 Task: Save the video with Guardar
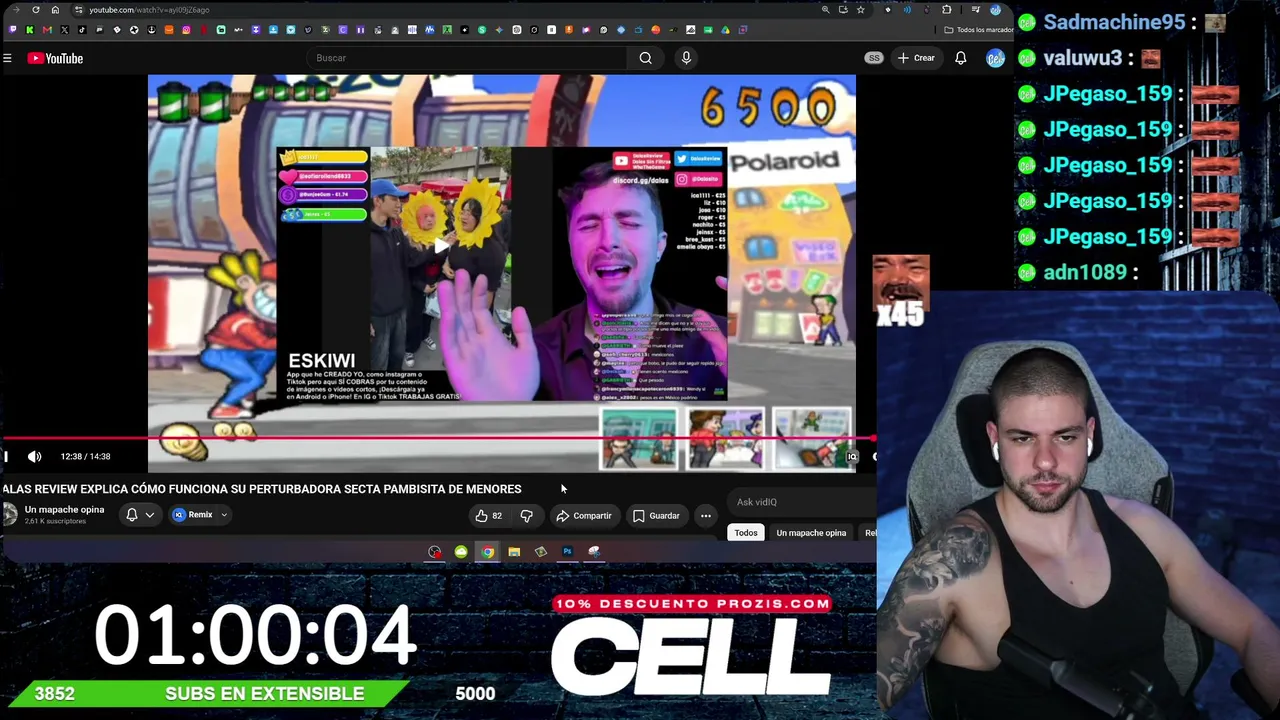656,516
